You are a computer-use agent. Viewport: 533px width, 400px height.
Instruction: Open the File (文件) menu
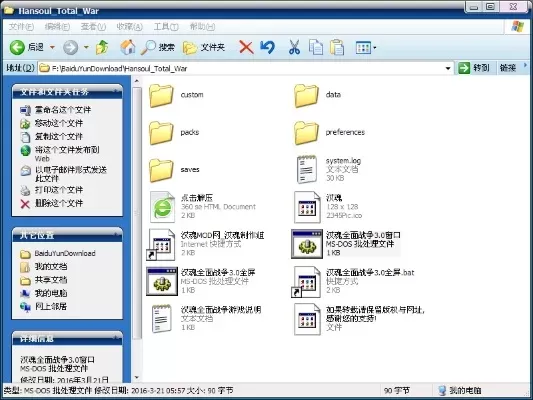[21, 27]
